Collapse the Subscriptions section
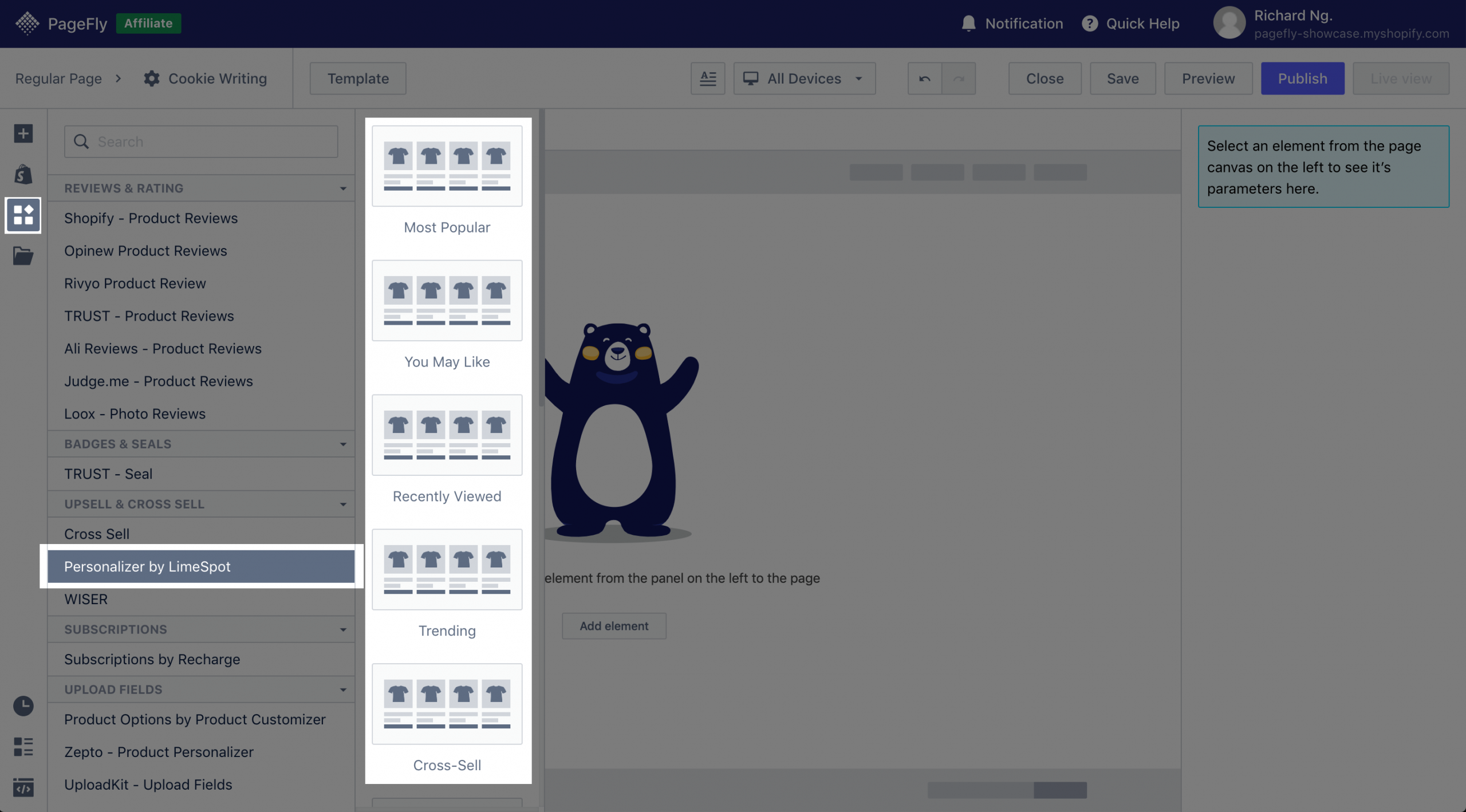This screenshot has width=1466, height=812. click(x=343, y=630)
